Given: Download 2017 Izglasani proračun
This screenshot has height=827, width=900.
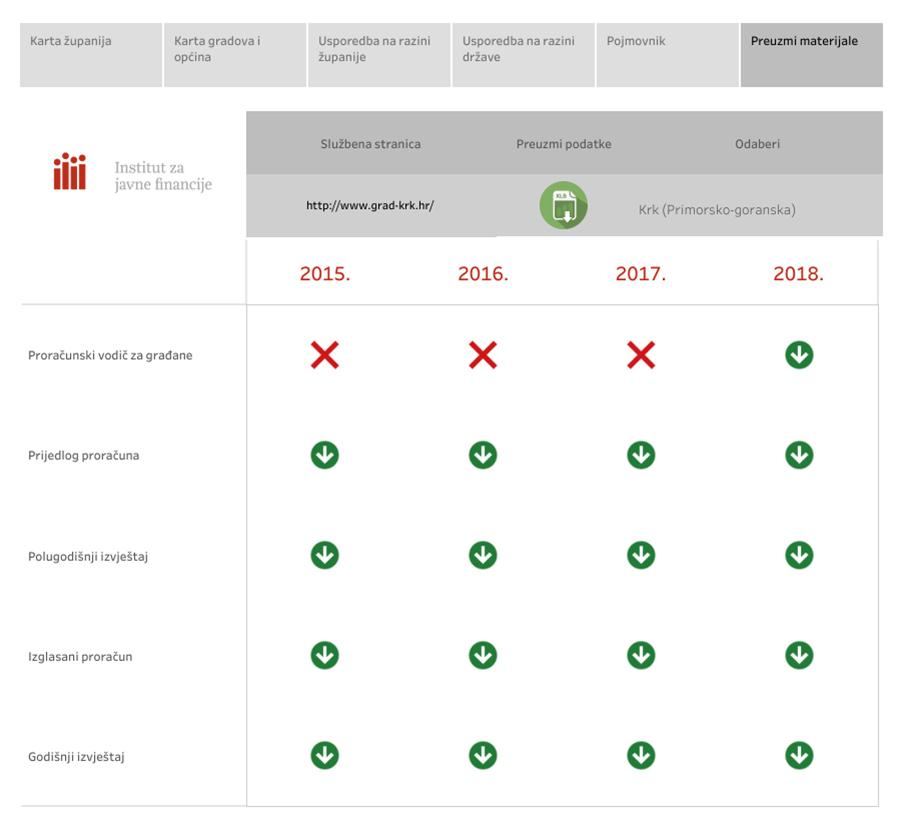Looking at the screenshot, I should 640,655.
